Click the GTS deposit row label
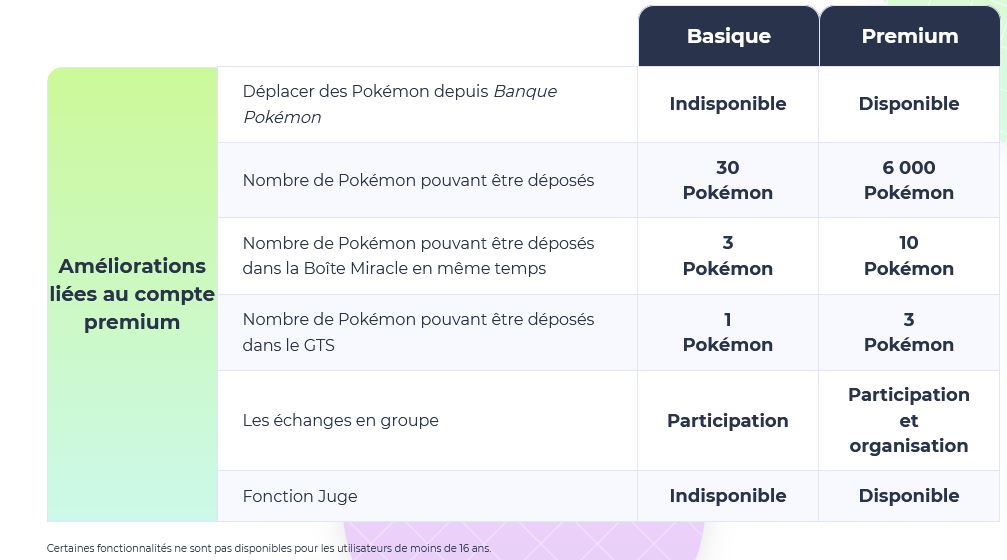This screenshot has height=560, width=1007. 418,332
